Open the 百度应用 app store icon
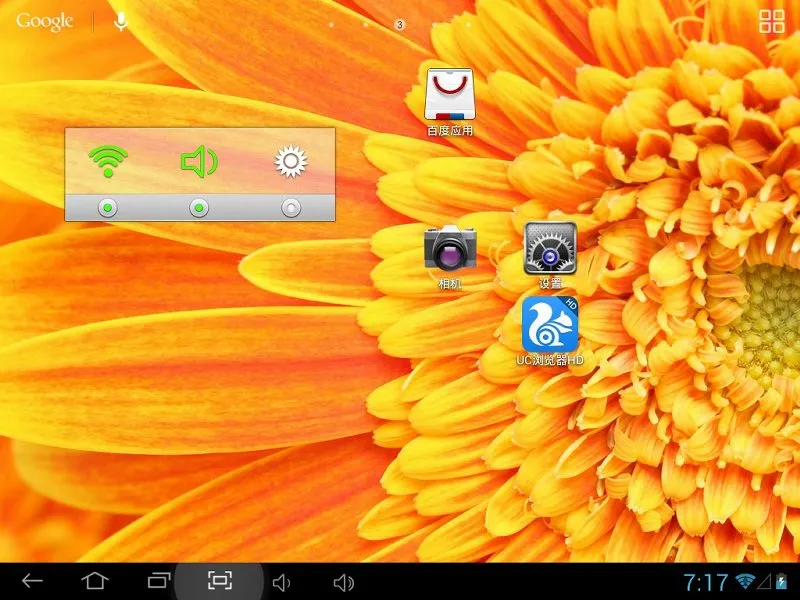This screenshot has height=600, width=800. point(449,102)
